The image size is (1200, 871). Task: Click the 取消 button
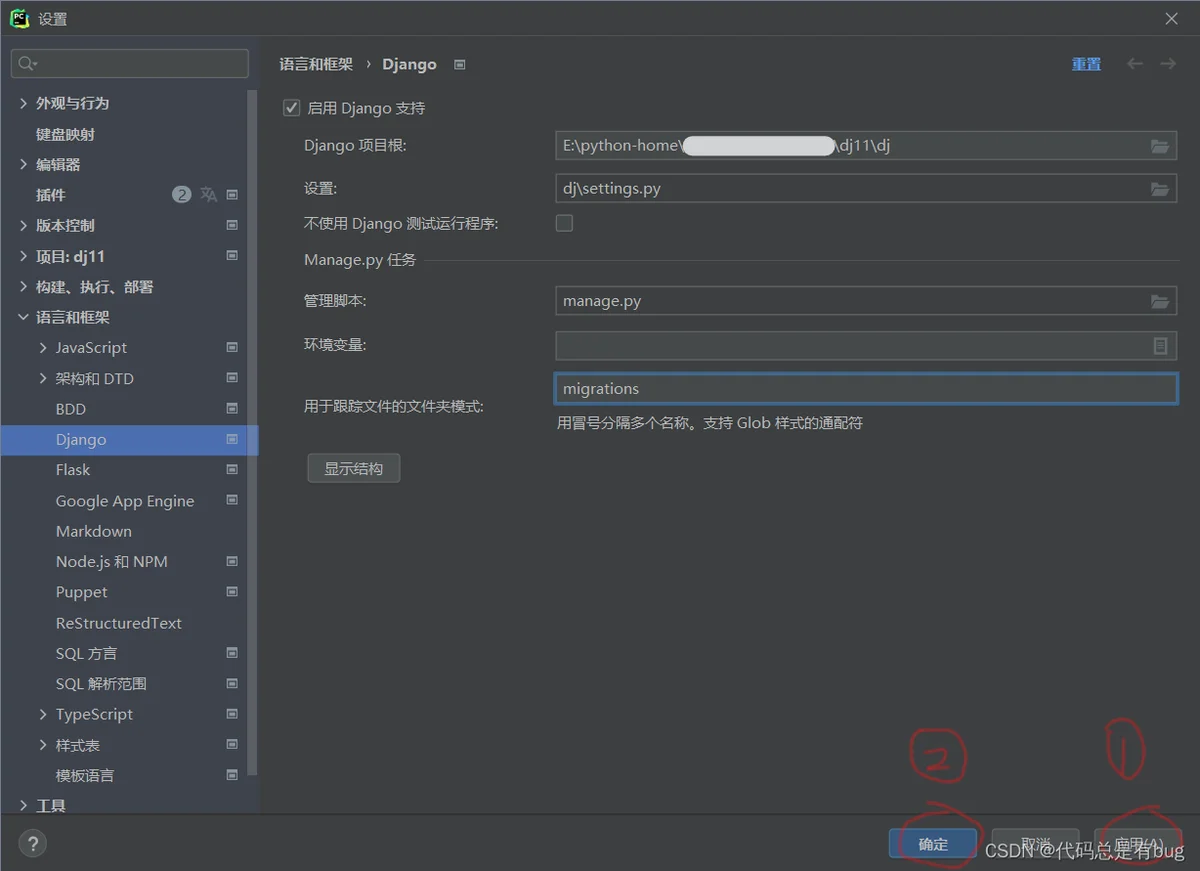coord(1036,844)
